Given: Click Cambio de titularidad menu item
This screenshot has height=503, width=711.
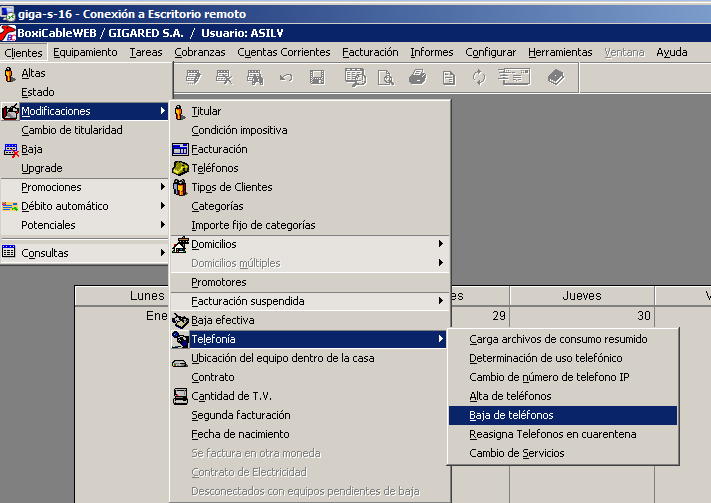Looking at the screenshot, I should point(71,130).
